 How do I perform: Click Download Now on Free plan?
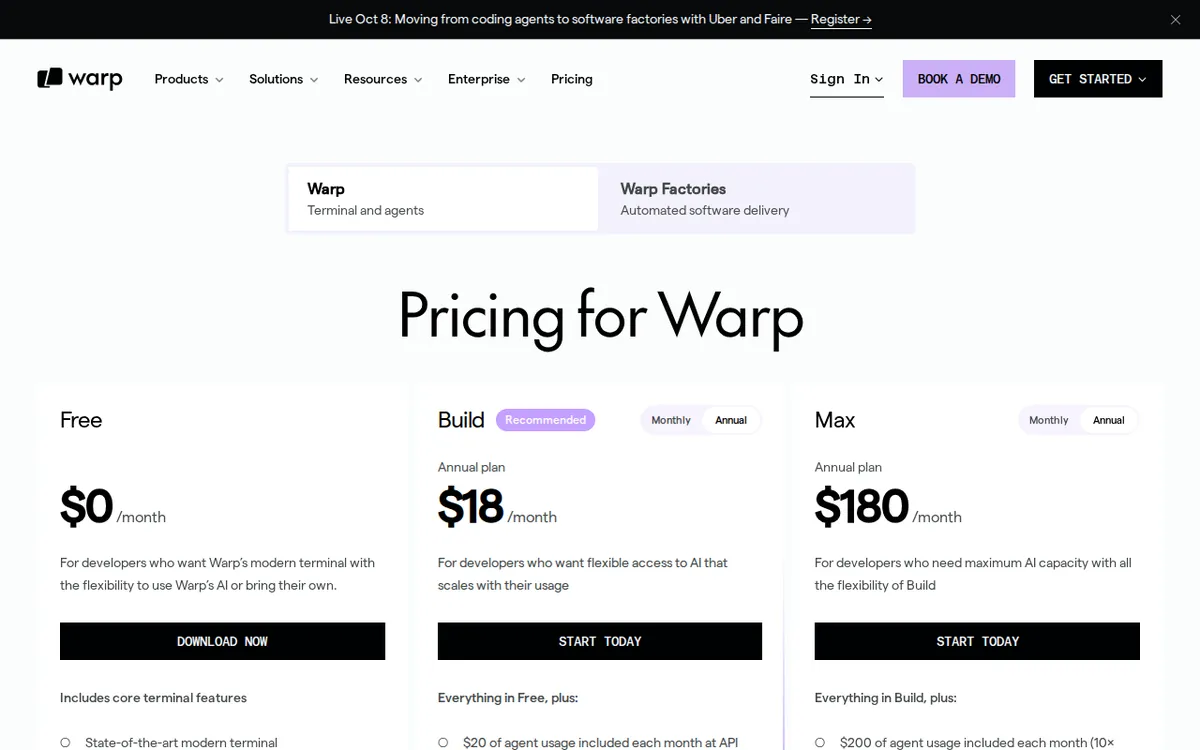point(222,641)
